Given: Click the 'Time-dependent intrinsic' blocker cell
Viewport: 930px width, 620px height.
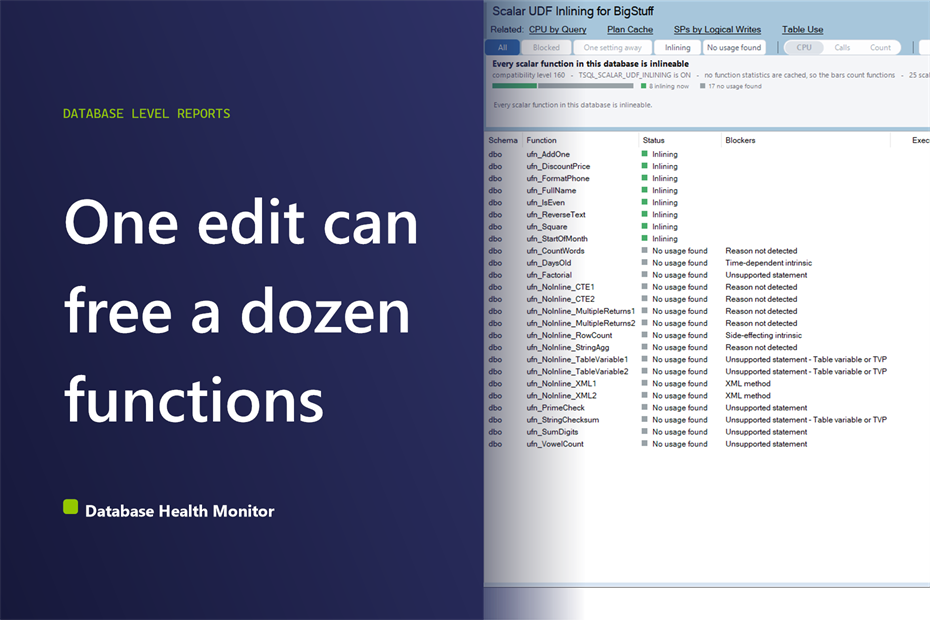Looking at the screenshot, I should [769, 263].
